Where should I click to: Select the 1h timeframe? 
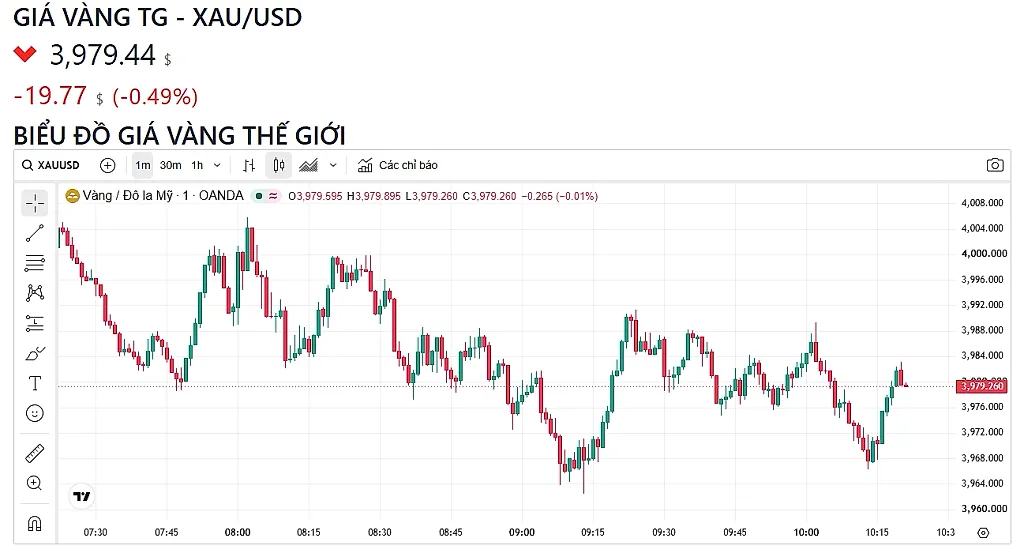[x=197, y=165]
